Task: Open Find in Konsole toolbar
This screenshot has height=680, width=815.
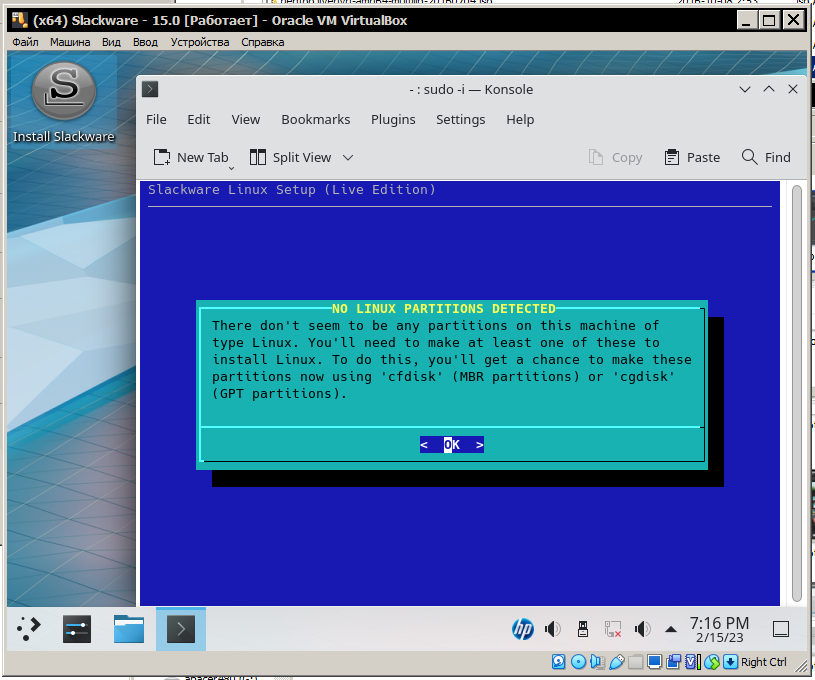Action: tap(766, 158)
